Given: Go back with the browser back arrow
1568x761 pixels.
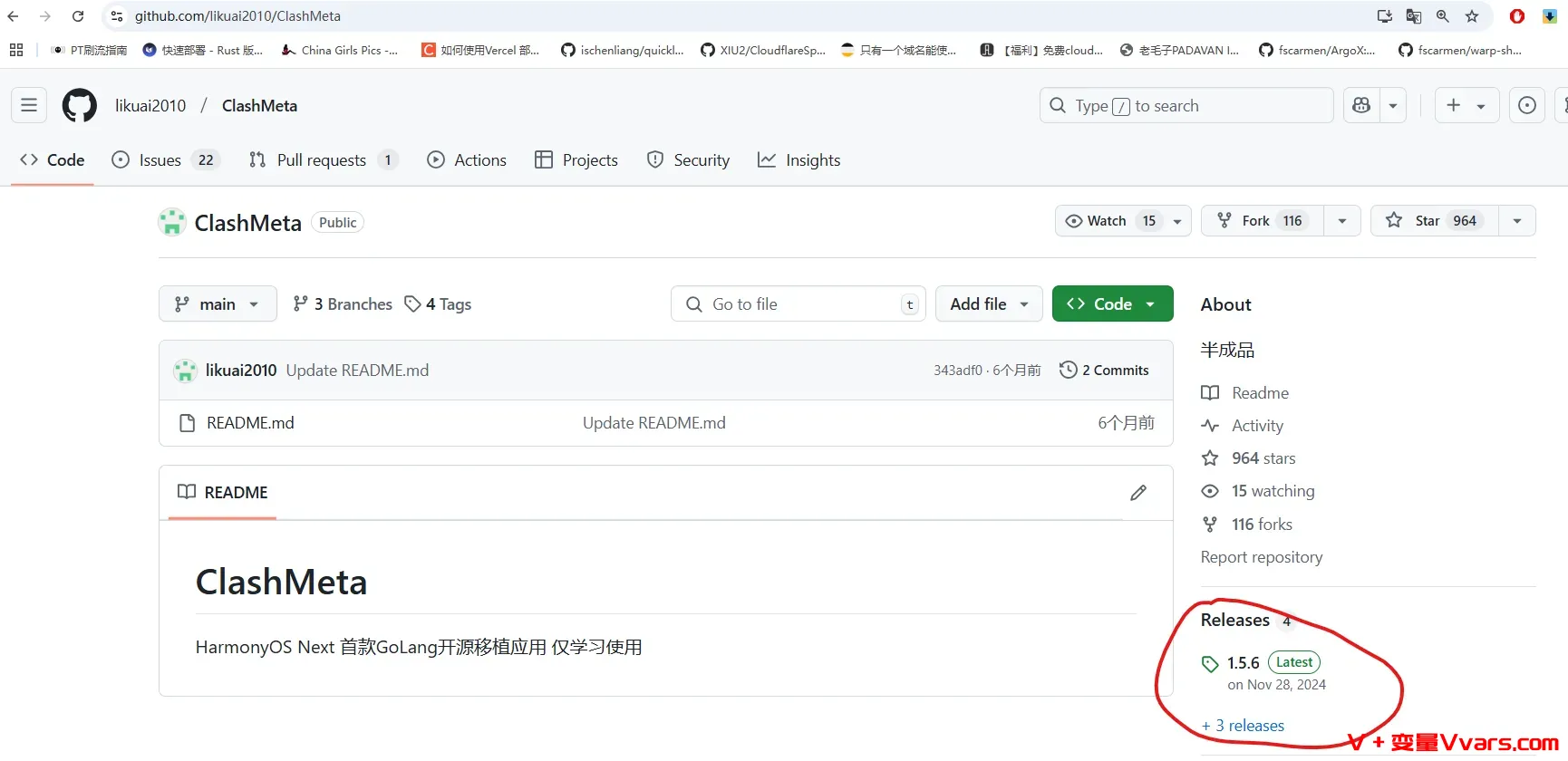Looking at the screenshot, I should coord(13,16).
